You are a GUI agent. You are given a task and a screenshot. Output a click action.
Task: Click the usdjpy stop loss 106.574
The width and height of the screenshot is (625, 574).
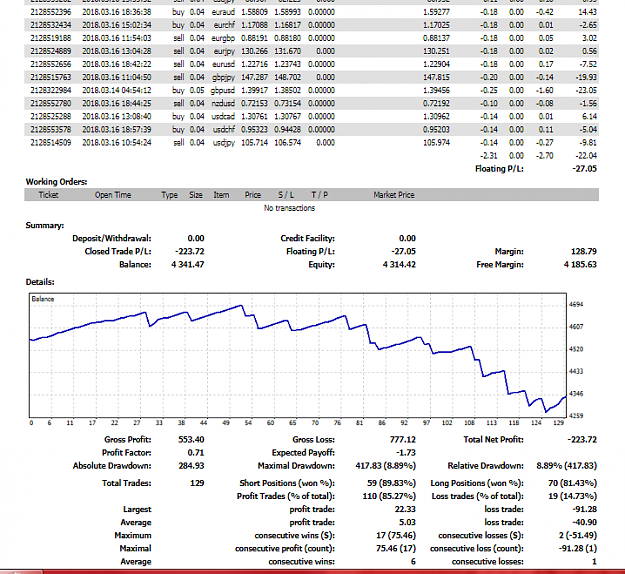(287, 143)
